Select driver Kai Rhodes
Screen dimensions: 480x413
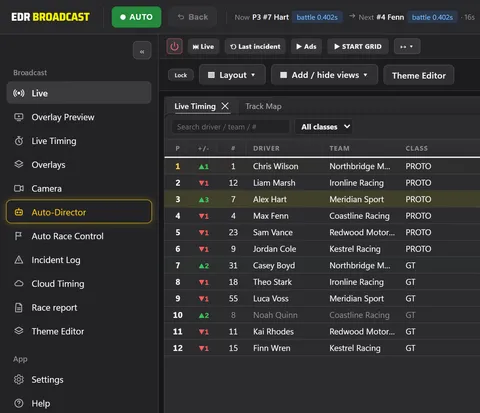click(322, 331)
